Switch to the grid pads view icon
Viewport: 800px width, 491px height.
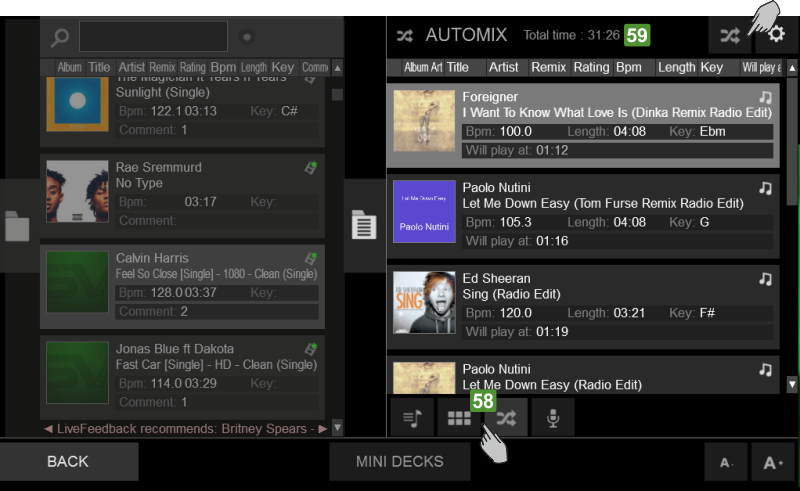coord(459,418)
